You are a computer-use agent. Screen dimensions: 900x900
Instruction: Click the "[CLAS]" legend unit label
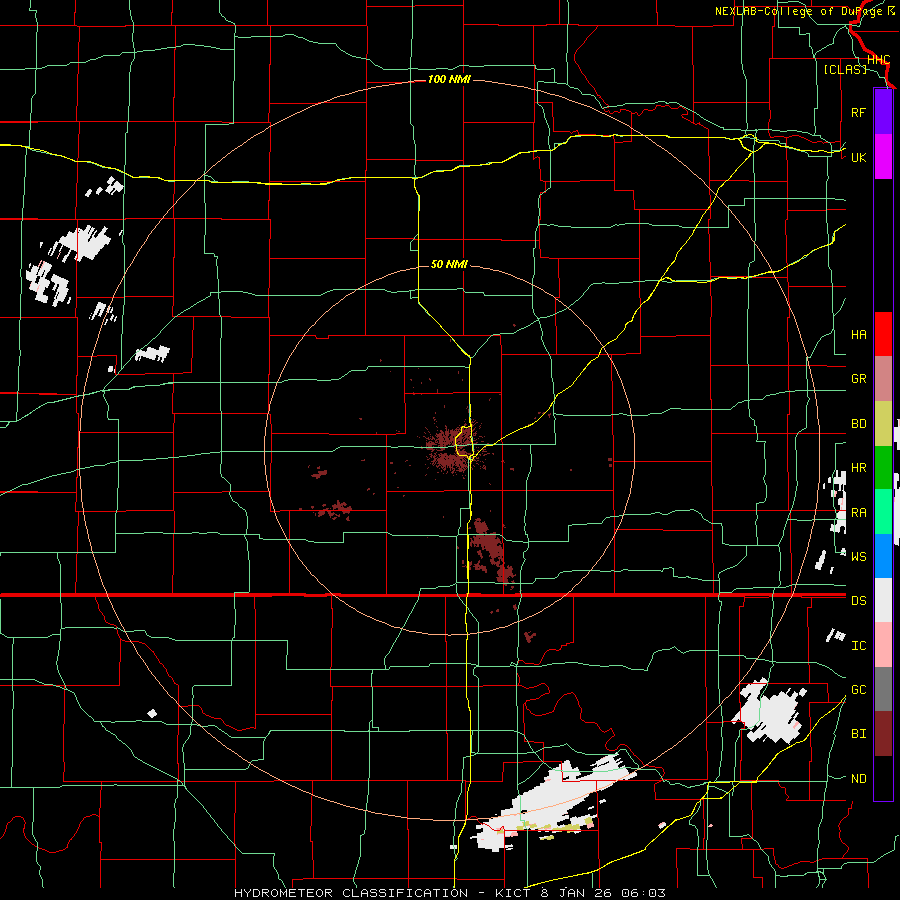click(845, 69)
